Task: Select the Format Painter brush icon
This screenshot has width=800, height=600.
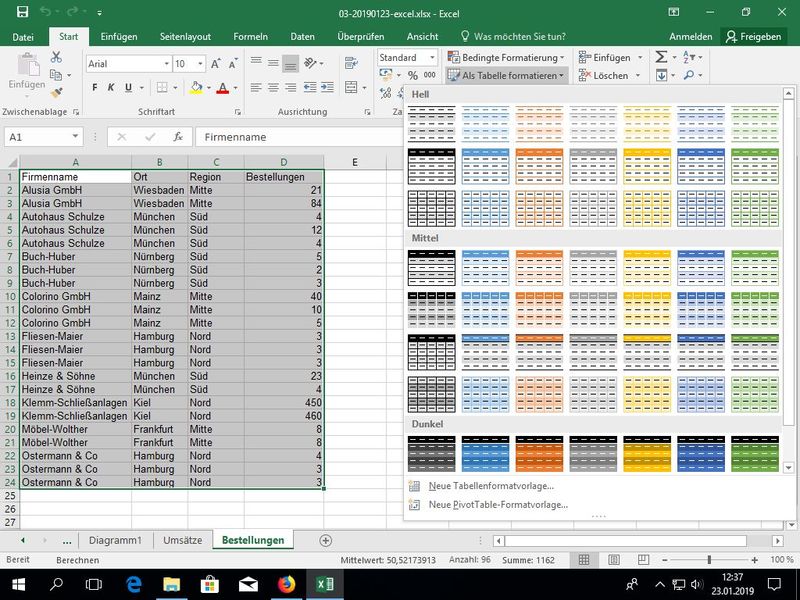Action: pos(56,93)
